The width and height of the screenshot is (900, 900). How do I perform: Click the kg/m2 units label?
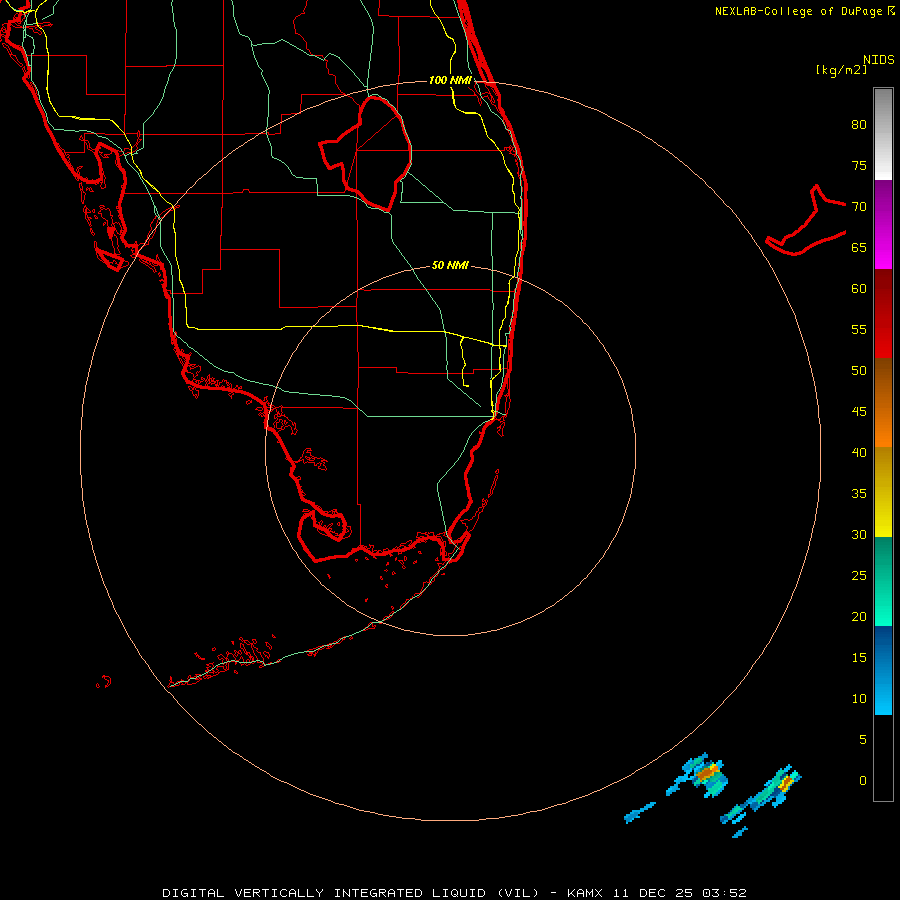click(x=841, y=70)
